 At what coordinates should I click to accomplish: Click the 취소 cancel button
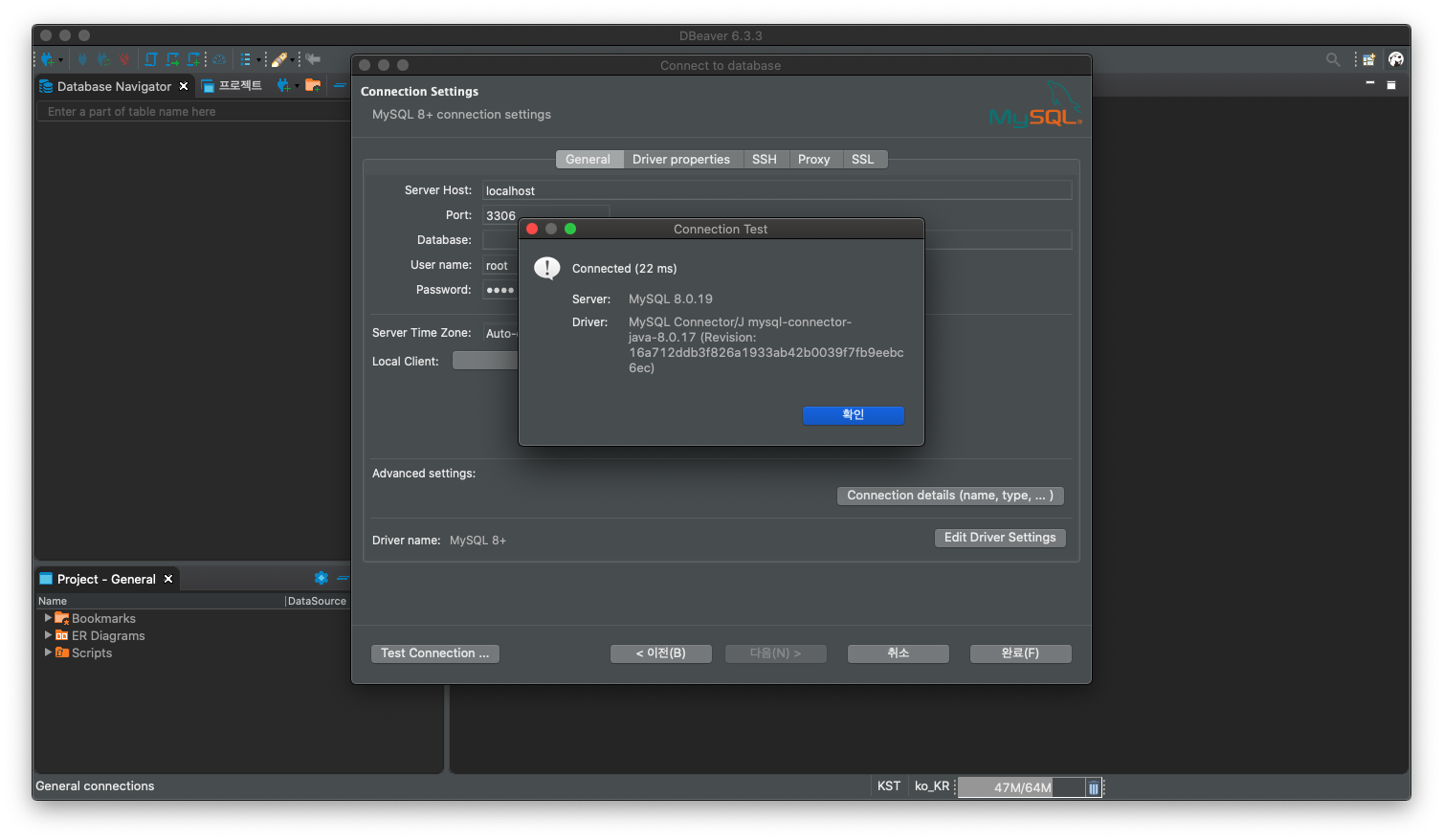899,653
